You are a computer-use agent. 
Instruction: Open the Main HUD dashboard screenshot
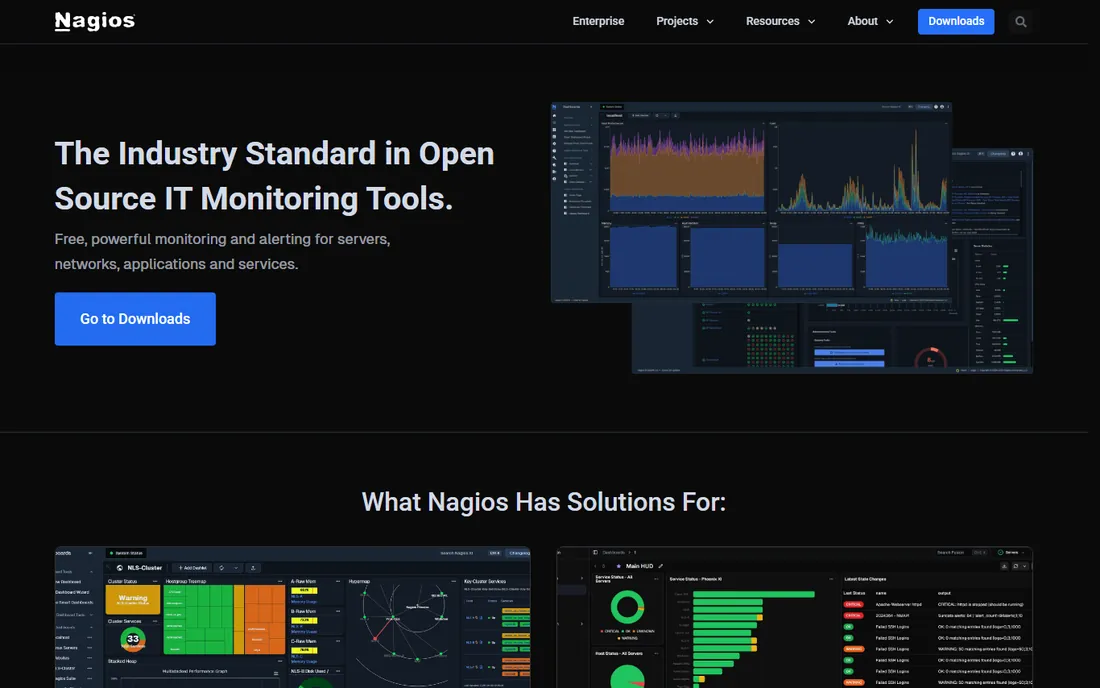tap(794, 617)
